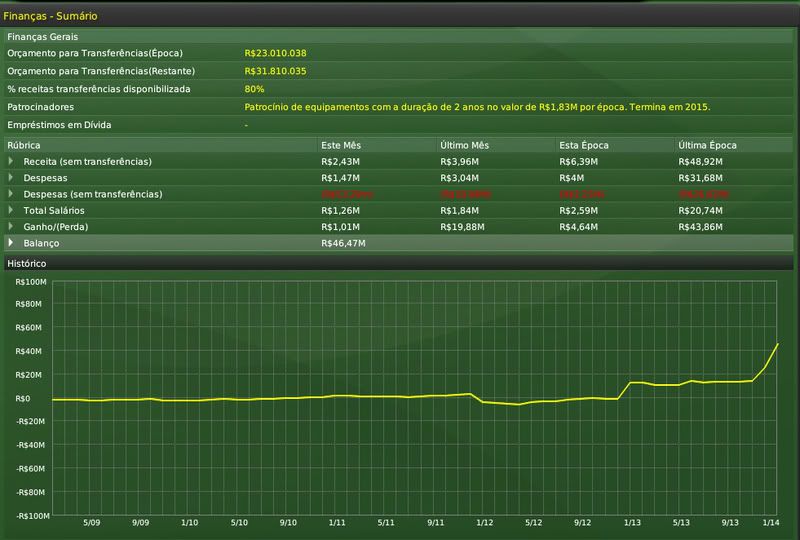Expand the Despesas row triangle
Viewport: 800px width, 540px height.
coord(12,177)
